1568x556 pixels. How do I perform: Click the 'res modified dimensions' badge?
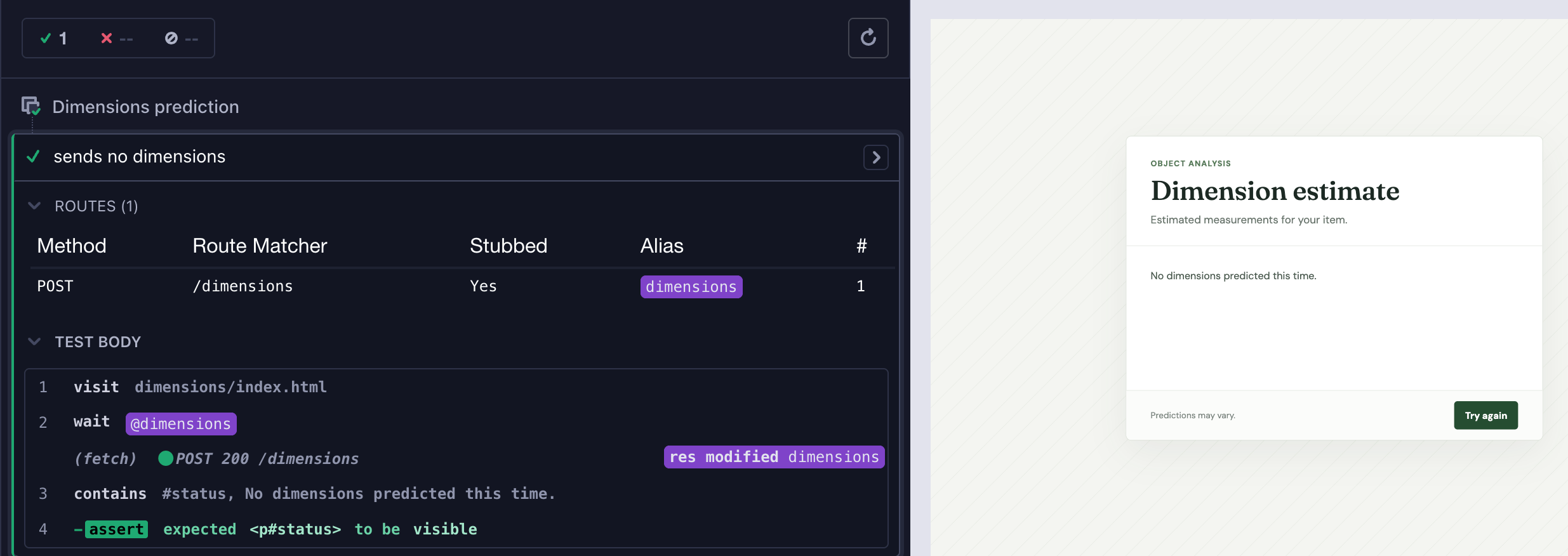click(774, 457)
